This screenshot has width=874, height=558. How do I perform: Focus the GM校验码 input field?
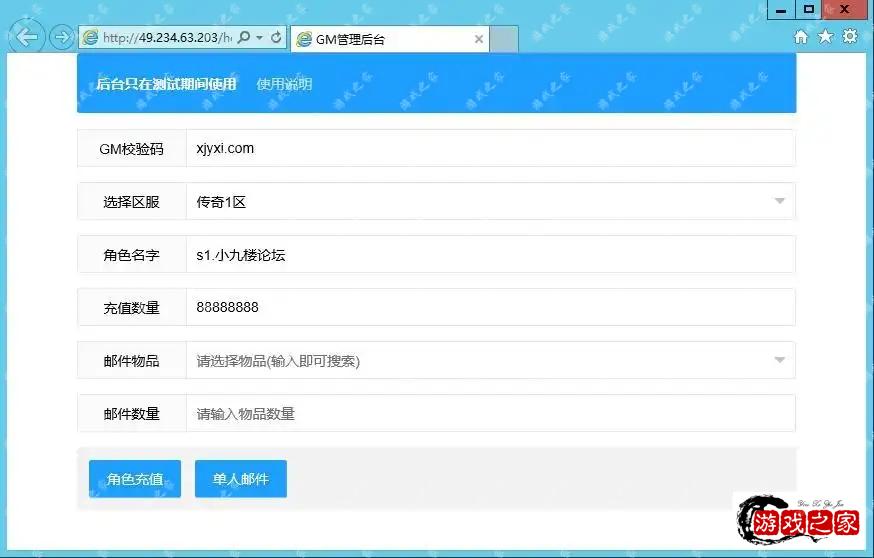(x=491, y=148)
